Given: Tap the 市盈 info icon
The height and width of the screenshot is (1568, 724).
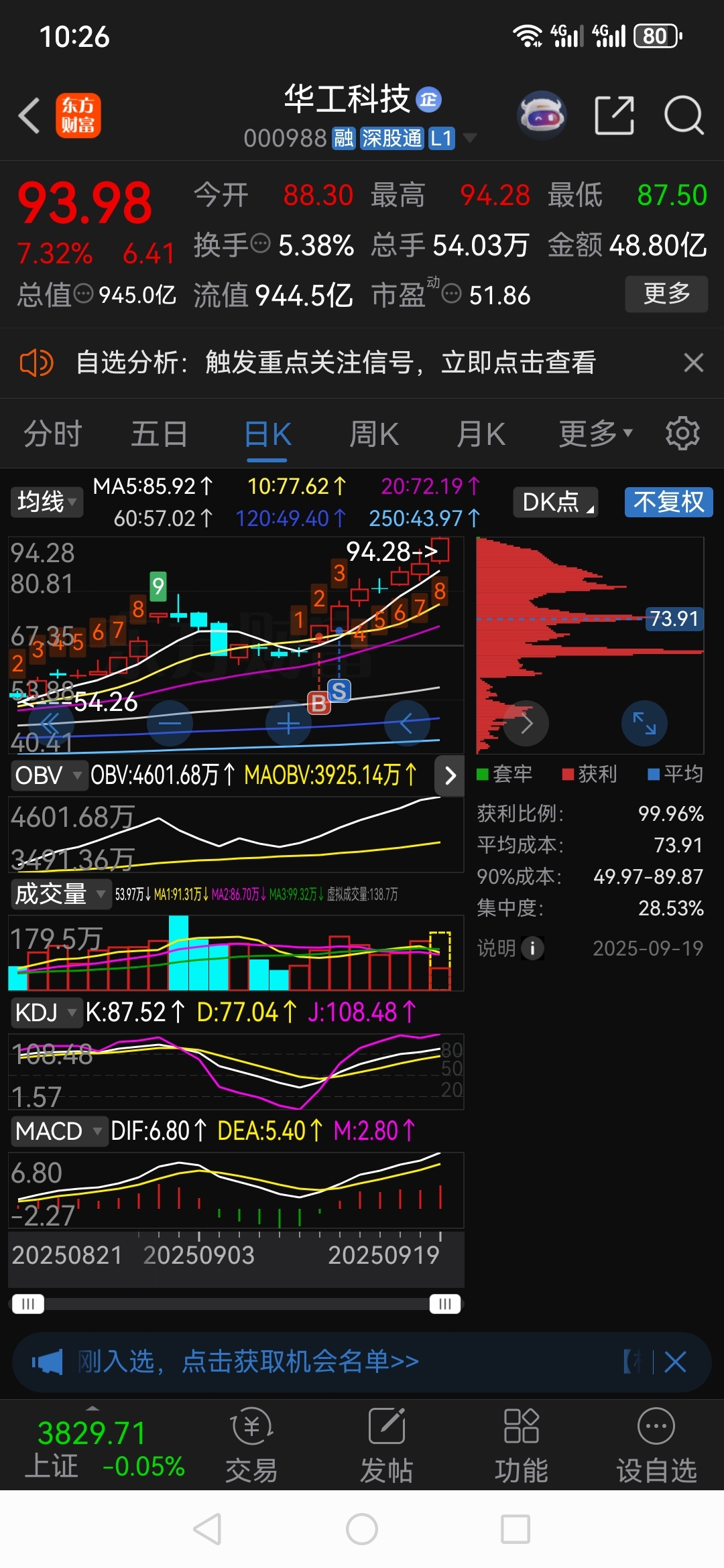Looking at the screenshot, I should [452, 293].
